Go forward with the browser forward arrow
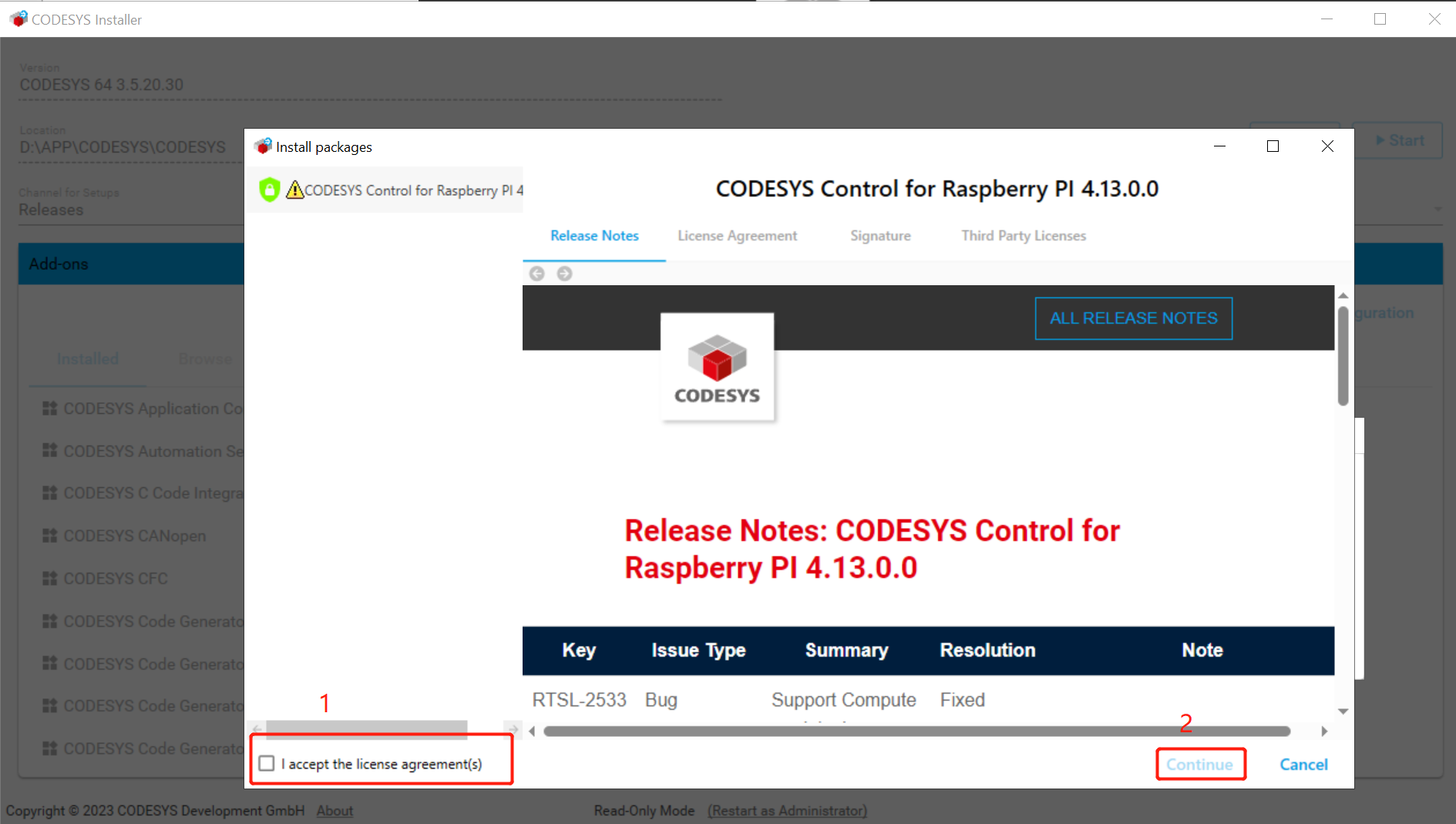 564,274
